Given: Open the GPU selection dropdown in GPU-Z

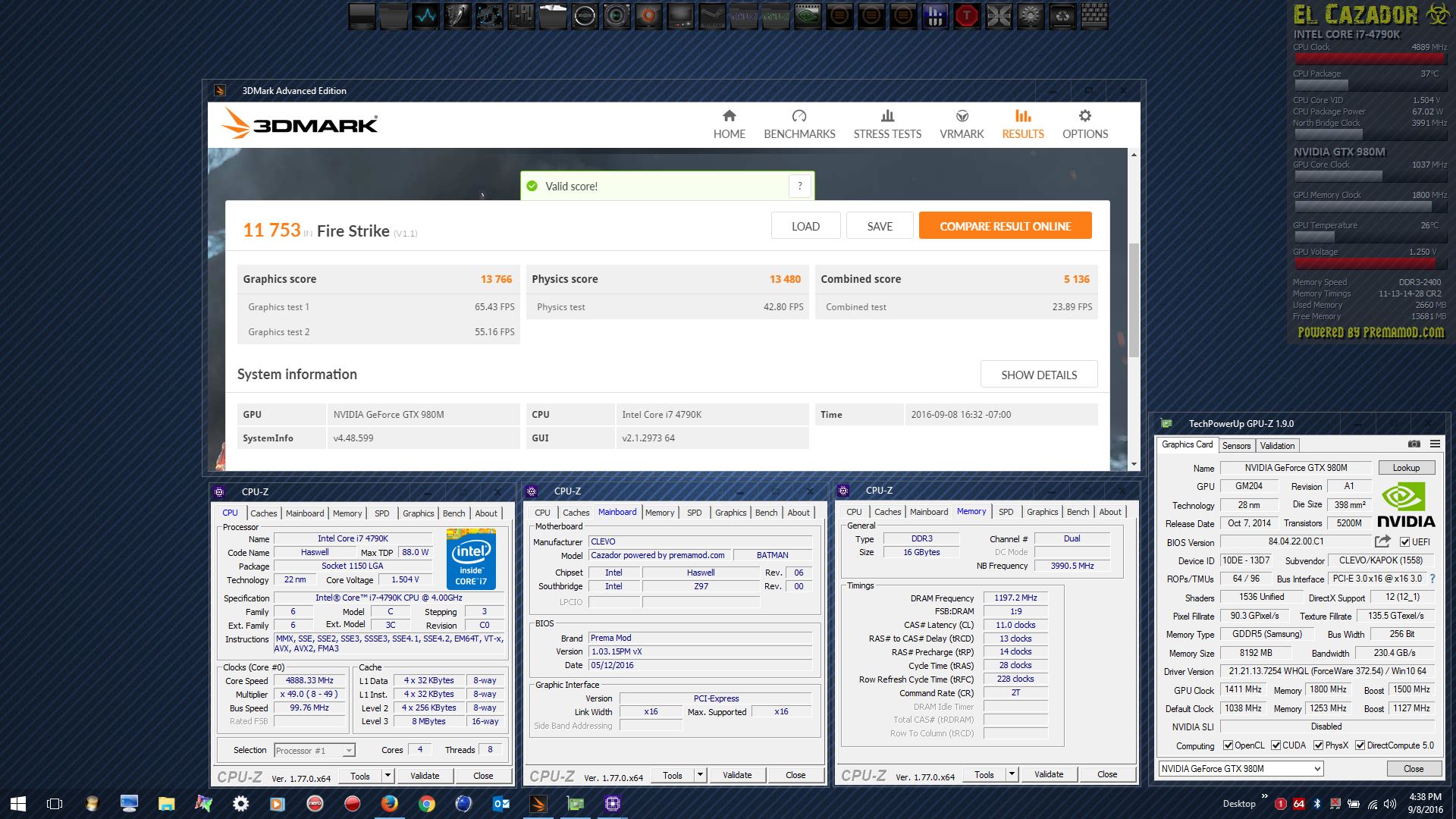Looking at the screenshot, I should [1241, 768].
